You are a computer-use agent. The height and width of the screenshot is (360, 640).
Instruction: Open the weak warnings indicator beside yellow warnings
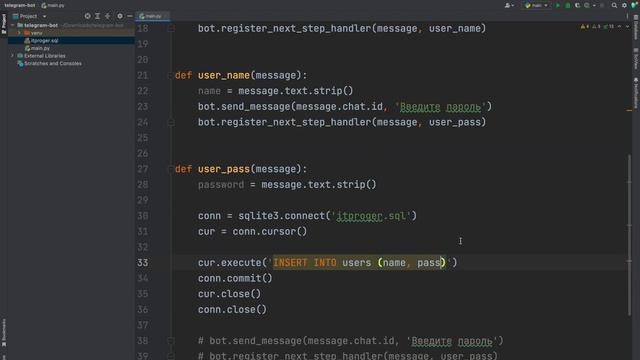click(596, 27)
